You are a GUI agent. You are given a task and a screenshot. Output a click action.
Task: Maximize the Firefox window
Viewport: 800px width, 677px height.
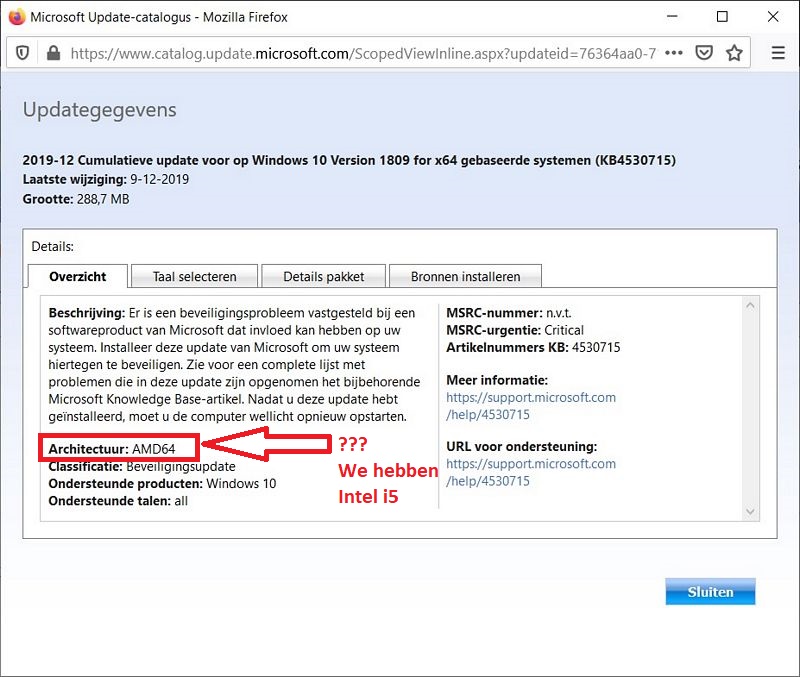pos(722,17)
